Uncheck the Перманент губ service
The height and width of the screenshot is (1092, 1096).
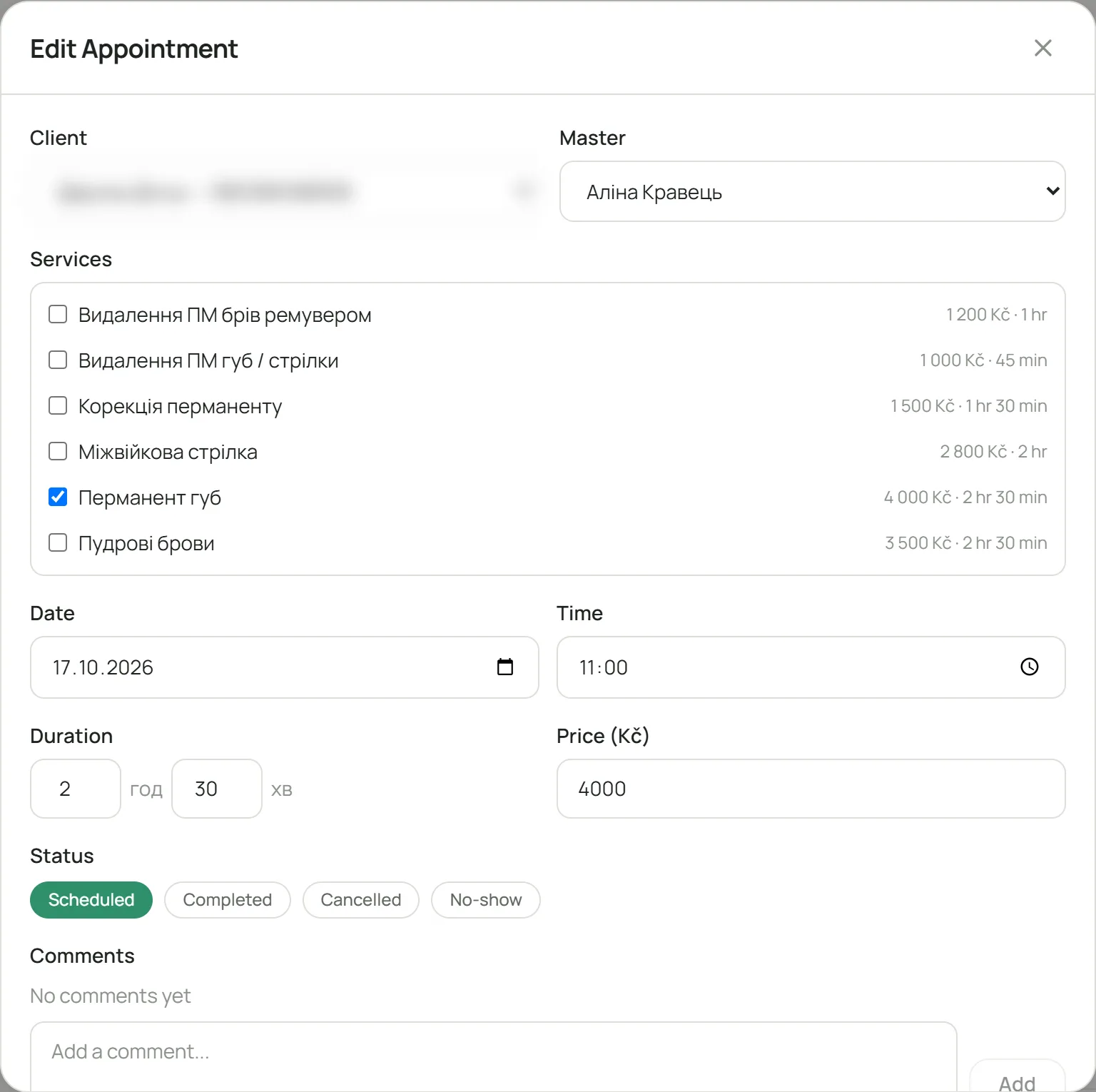tap(58, 497)
